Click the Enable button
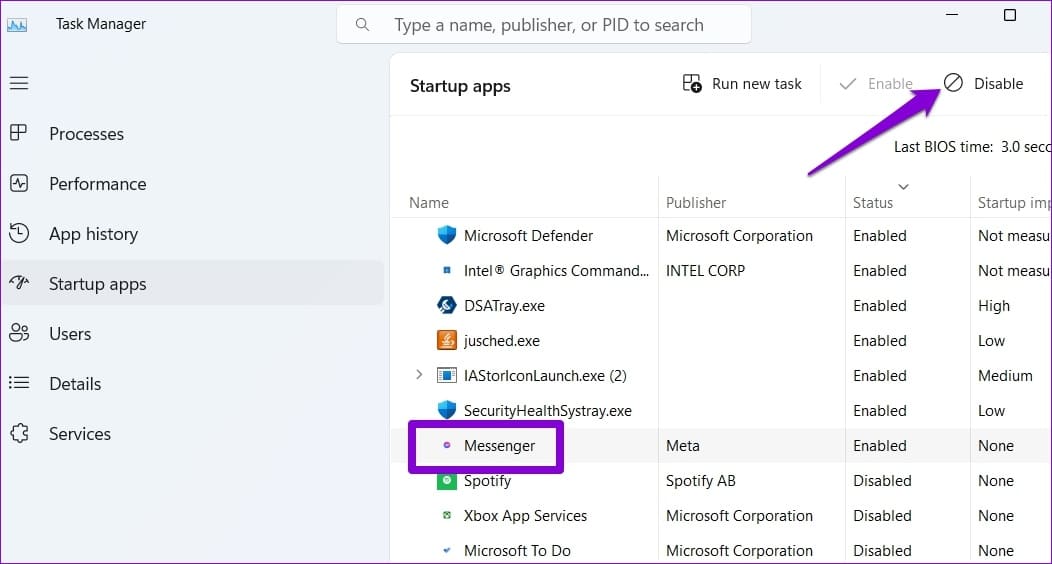This screenshot has width=1052, height=564. tap(876, 84)
